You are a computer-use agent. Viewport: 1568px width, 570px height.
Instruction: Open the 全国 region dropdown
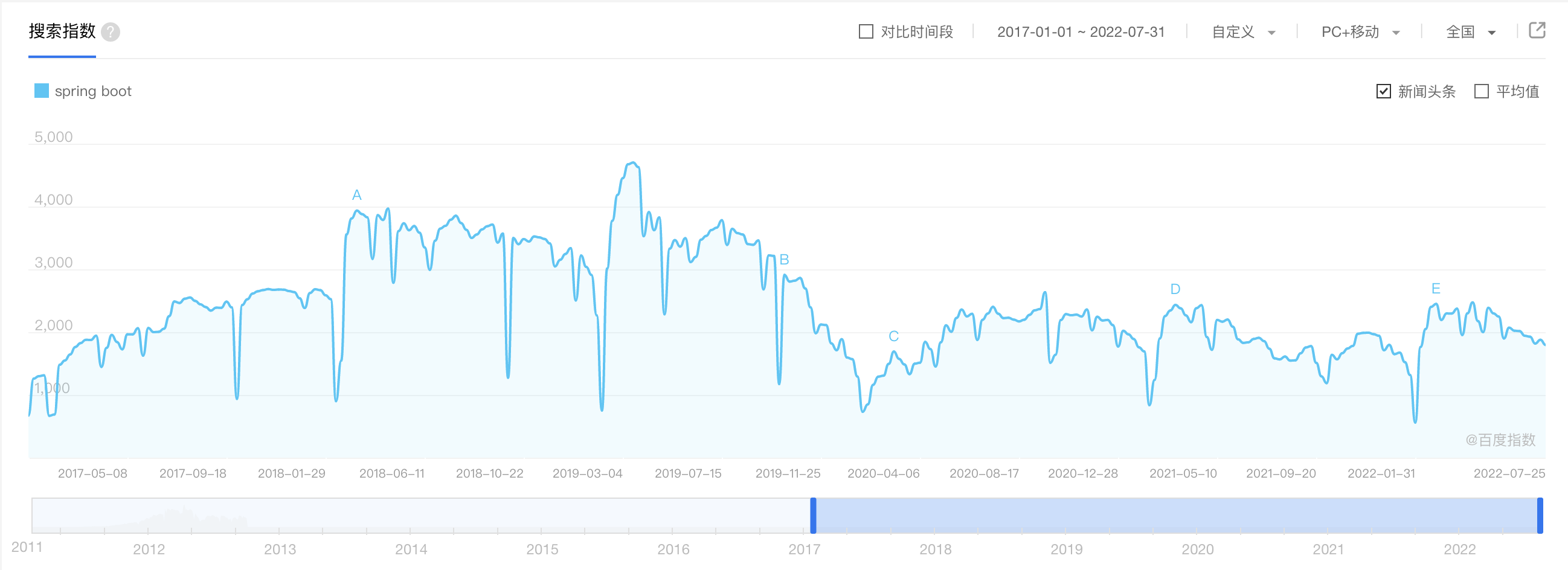(1471, 32)
